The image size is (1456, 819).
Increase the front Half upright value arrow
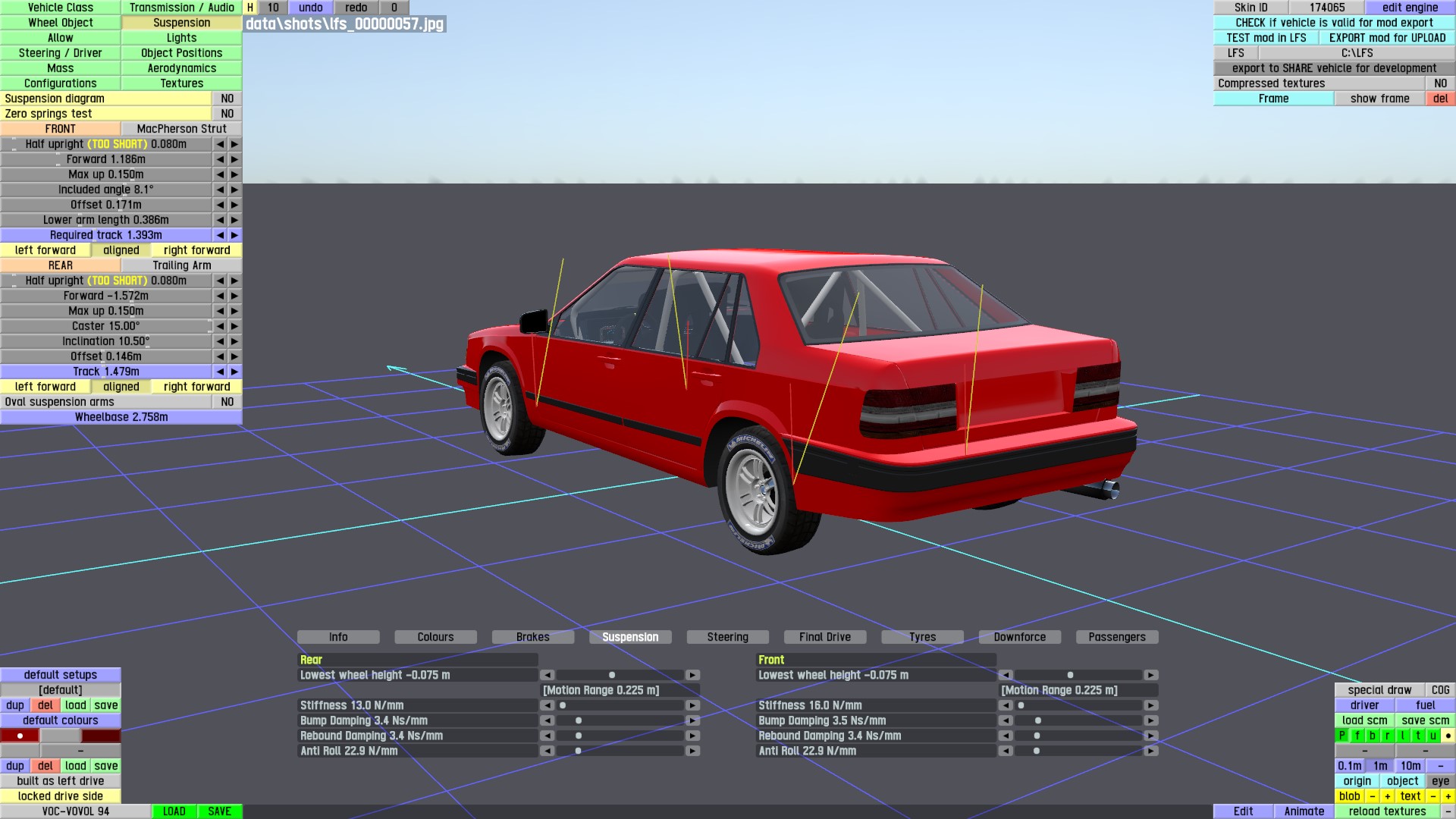click(x=234, y=144)
